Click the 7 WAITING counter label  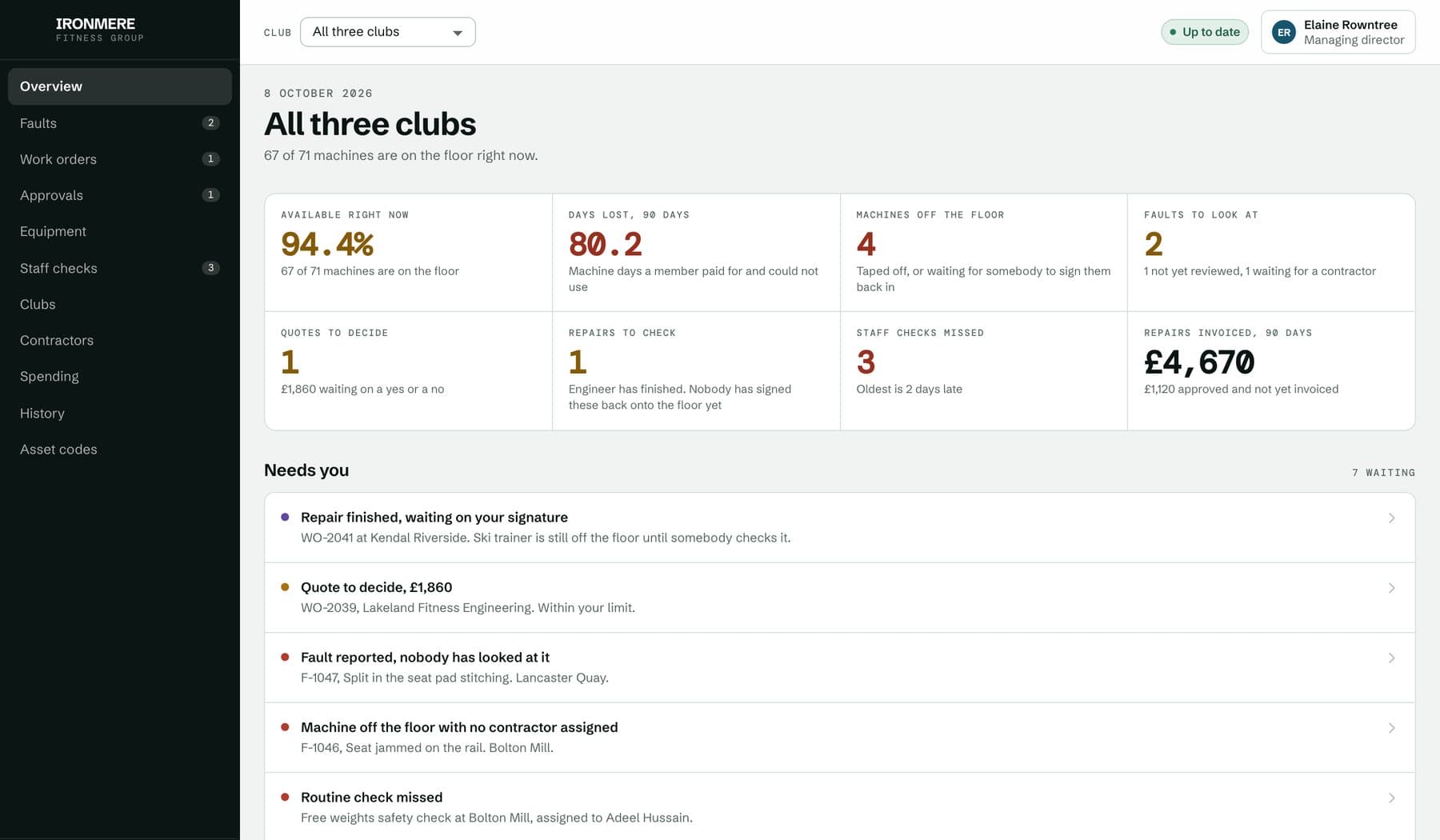1383,473
